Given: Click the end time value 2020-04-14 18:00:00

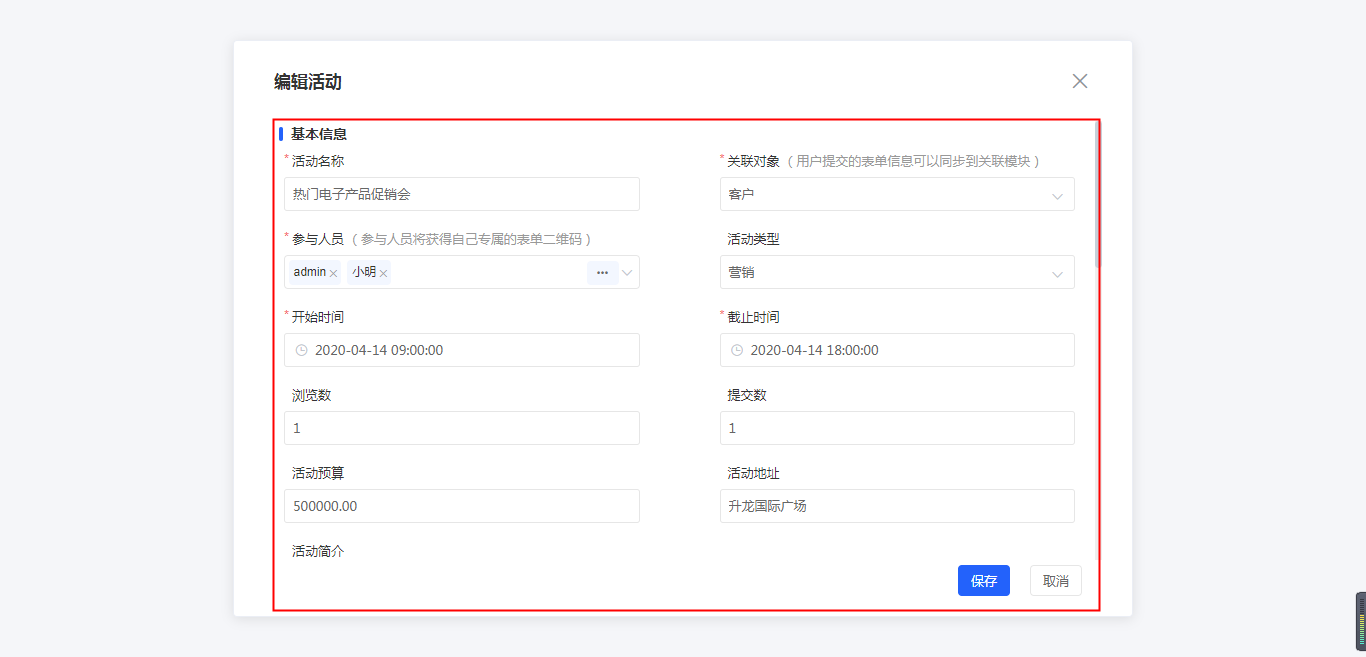Looking at the screenshot, I should 814,350.
